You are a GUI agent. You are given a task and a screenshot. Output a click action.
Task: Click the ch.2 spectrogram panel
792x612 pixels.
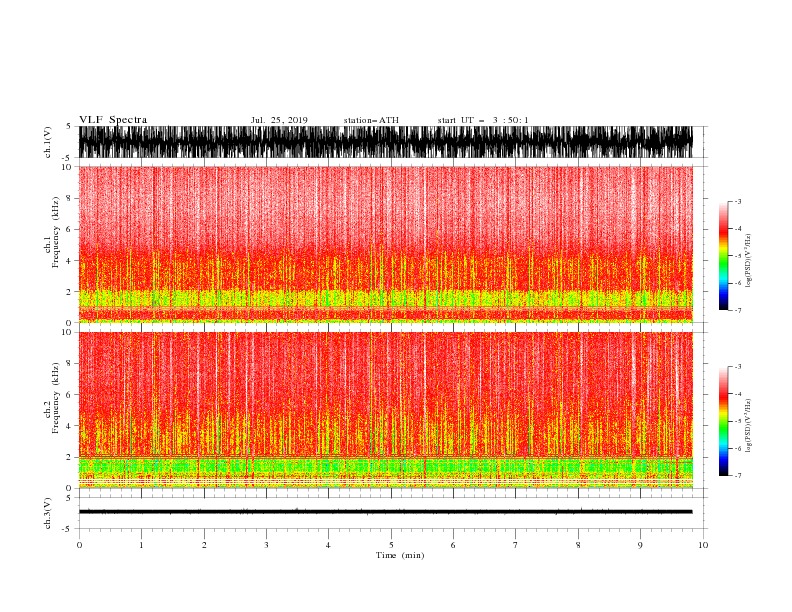coord(385,410)
